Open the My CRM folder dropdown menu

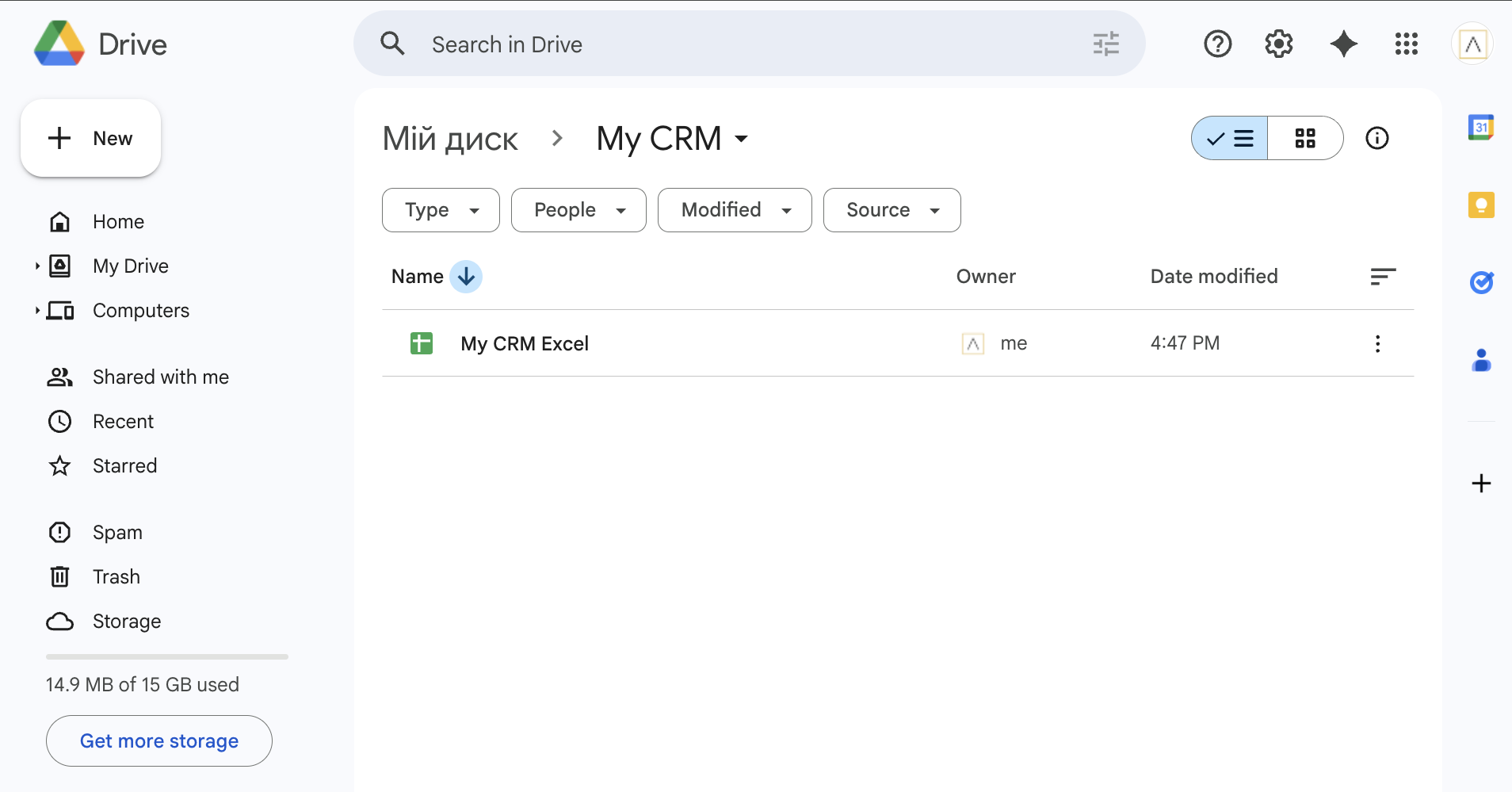click(672, 139)
